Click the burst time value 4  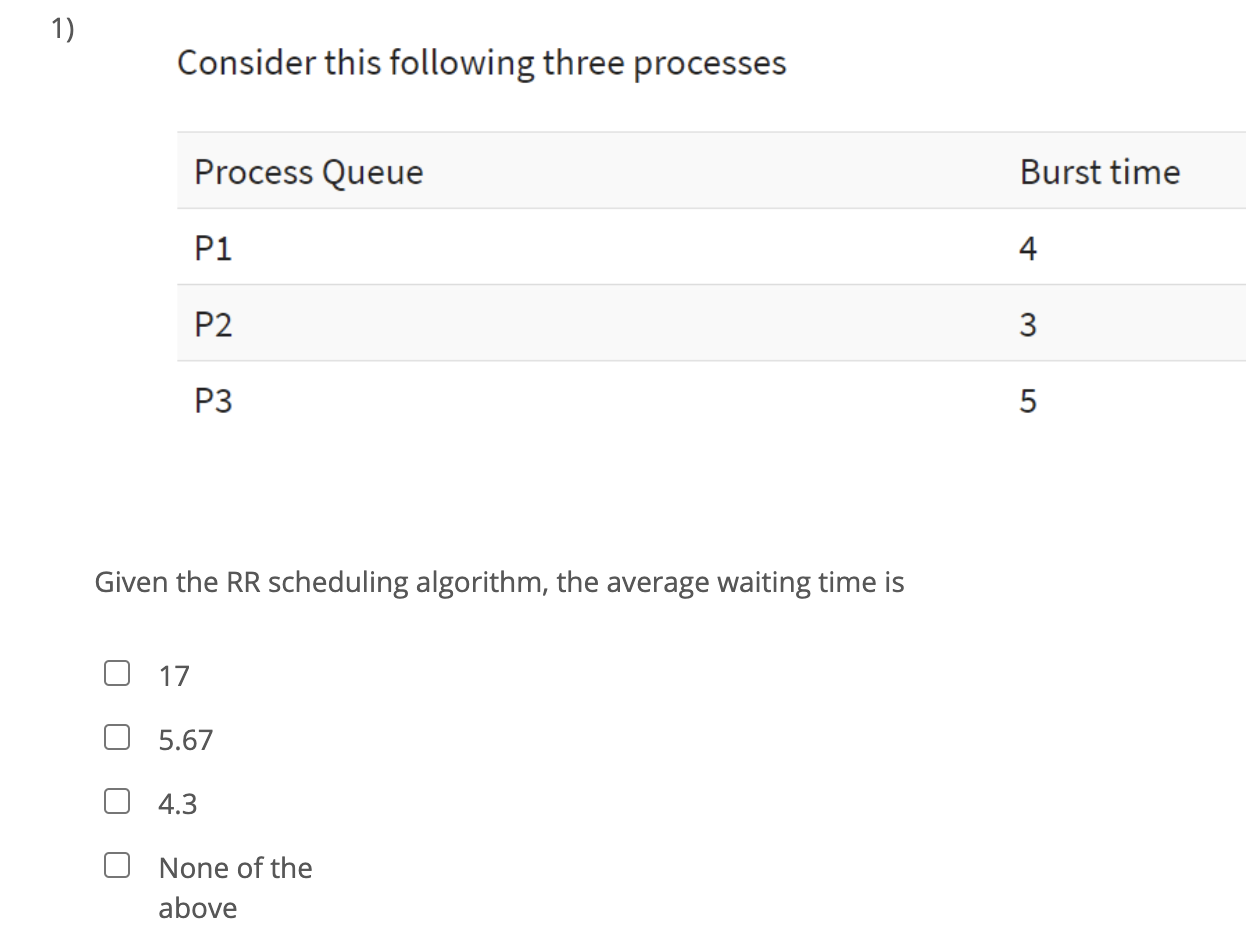click(x=1028, y=248)
